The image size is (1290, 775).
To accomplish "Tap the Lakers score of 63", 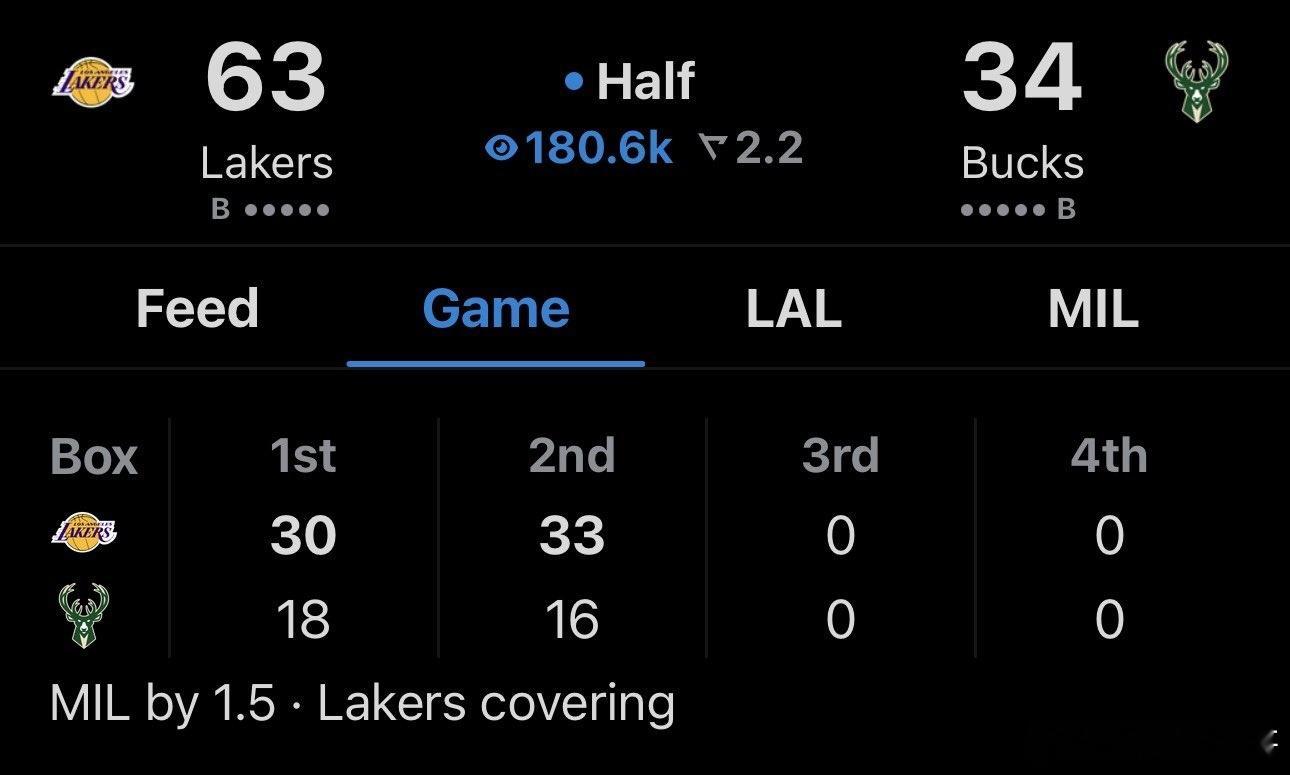I will coord(266,80).
